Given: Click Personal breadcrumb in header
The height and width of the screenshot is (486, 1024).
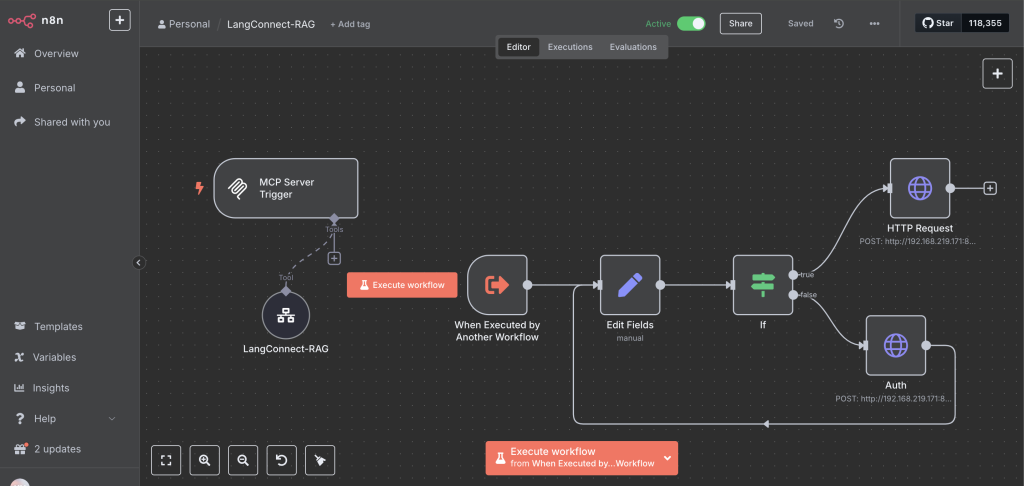Looking at the screenshot, I should (x=184, y=24).
